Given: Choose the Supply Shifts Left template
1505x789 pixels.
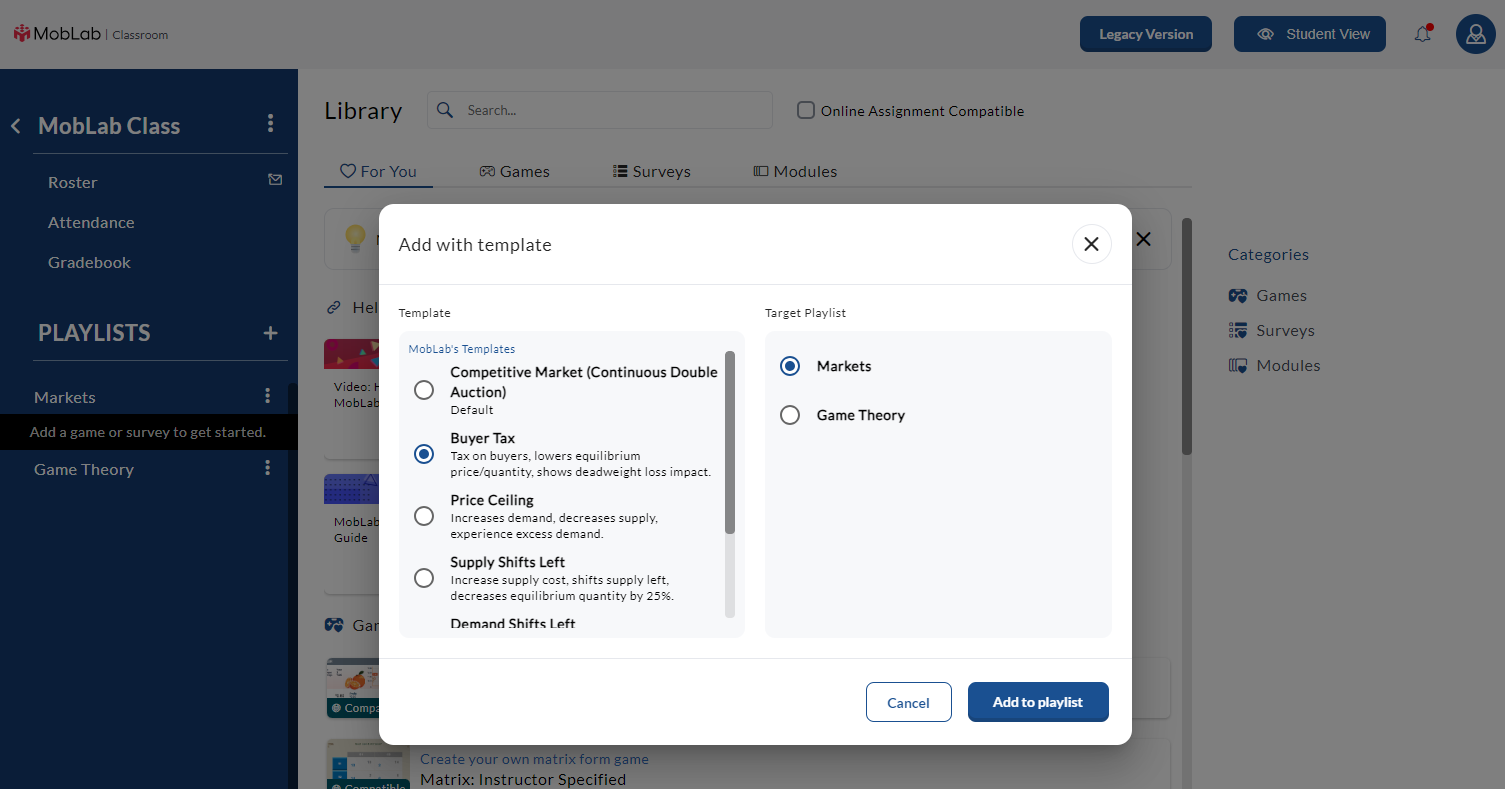Looking at the screenshot, I should tap(424, 578).
